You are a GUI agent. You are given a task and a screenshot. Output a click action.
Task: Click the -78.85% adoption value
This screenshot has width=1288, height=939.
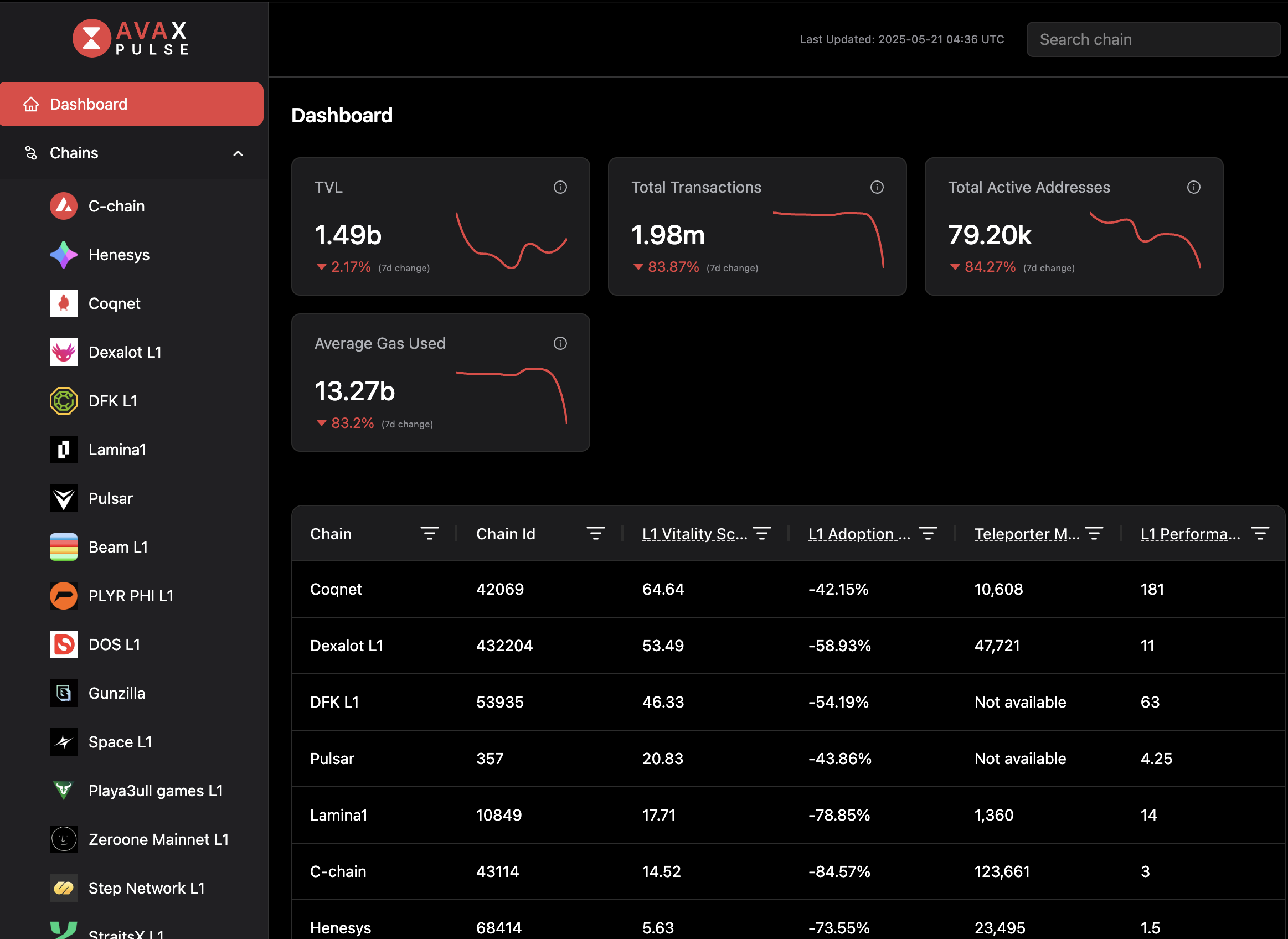pyautogui.click(x=839, y=815)
